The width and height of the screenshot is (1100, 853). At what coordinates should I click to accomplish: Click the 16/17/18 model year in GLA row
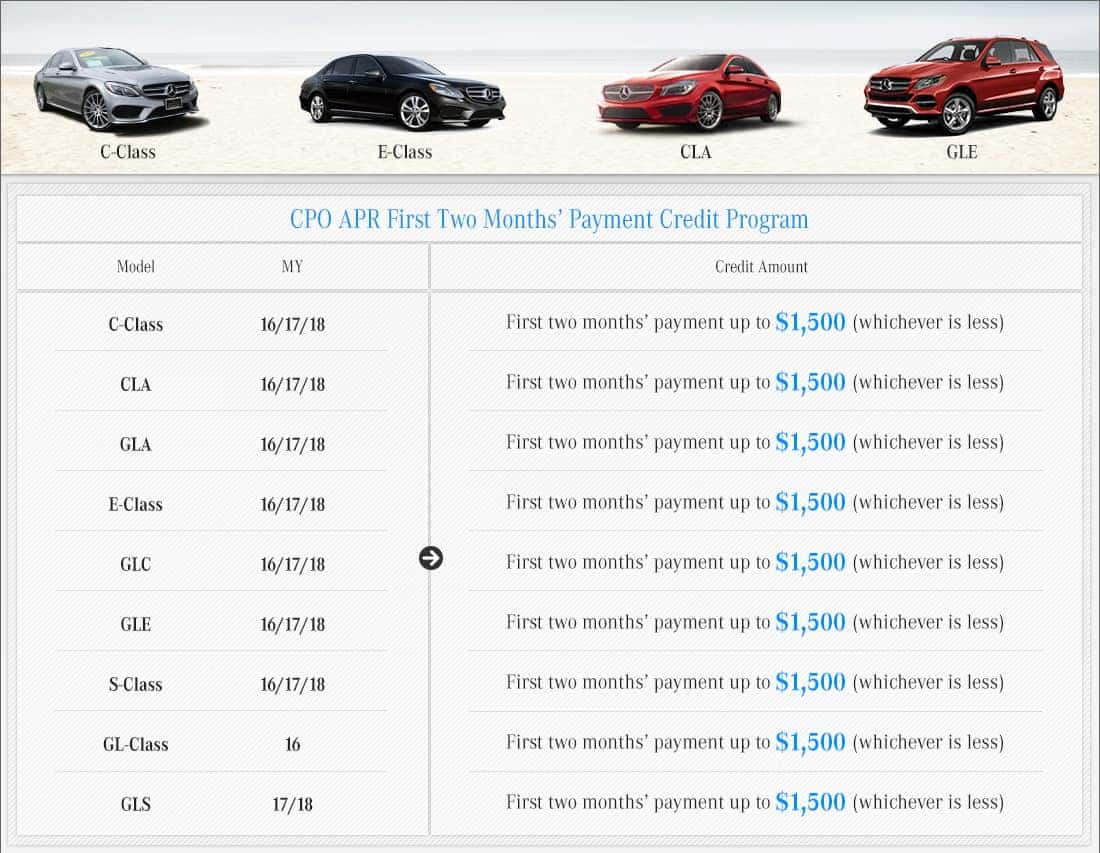pyautogui.click(x=293, y=444)
